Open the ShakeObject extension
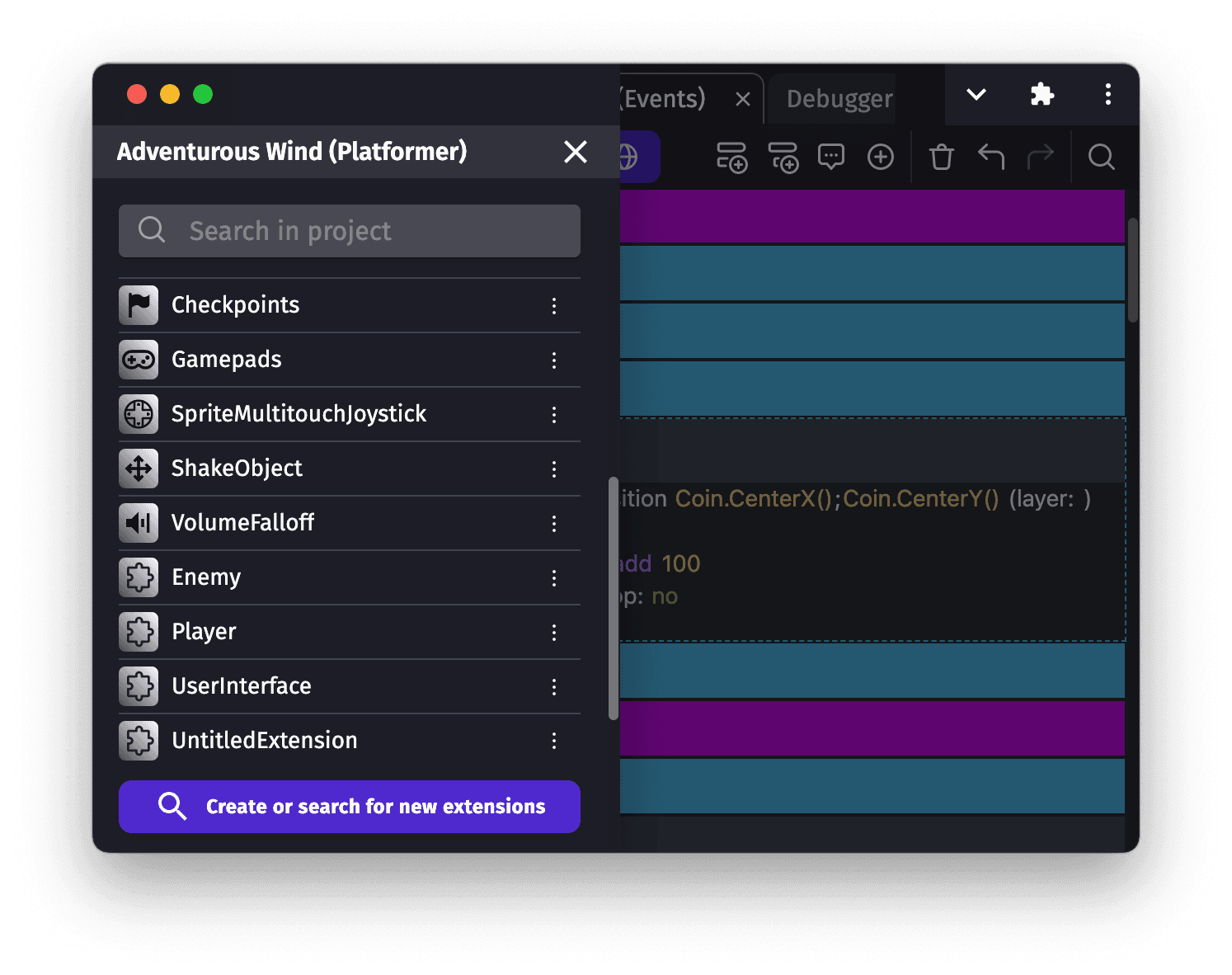Viewport: 1232px width, 975px height. pos(237,469)
